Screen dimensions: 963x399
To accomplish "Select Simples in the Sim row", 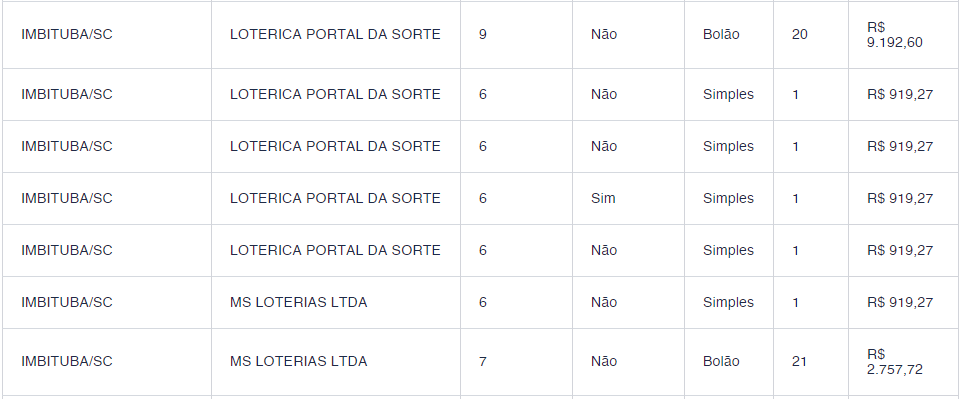I will click(728, 198).
